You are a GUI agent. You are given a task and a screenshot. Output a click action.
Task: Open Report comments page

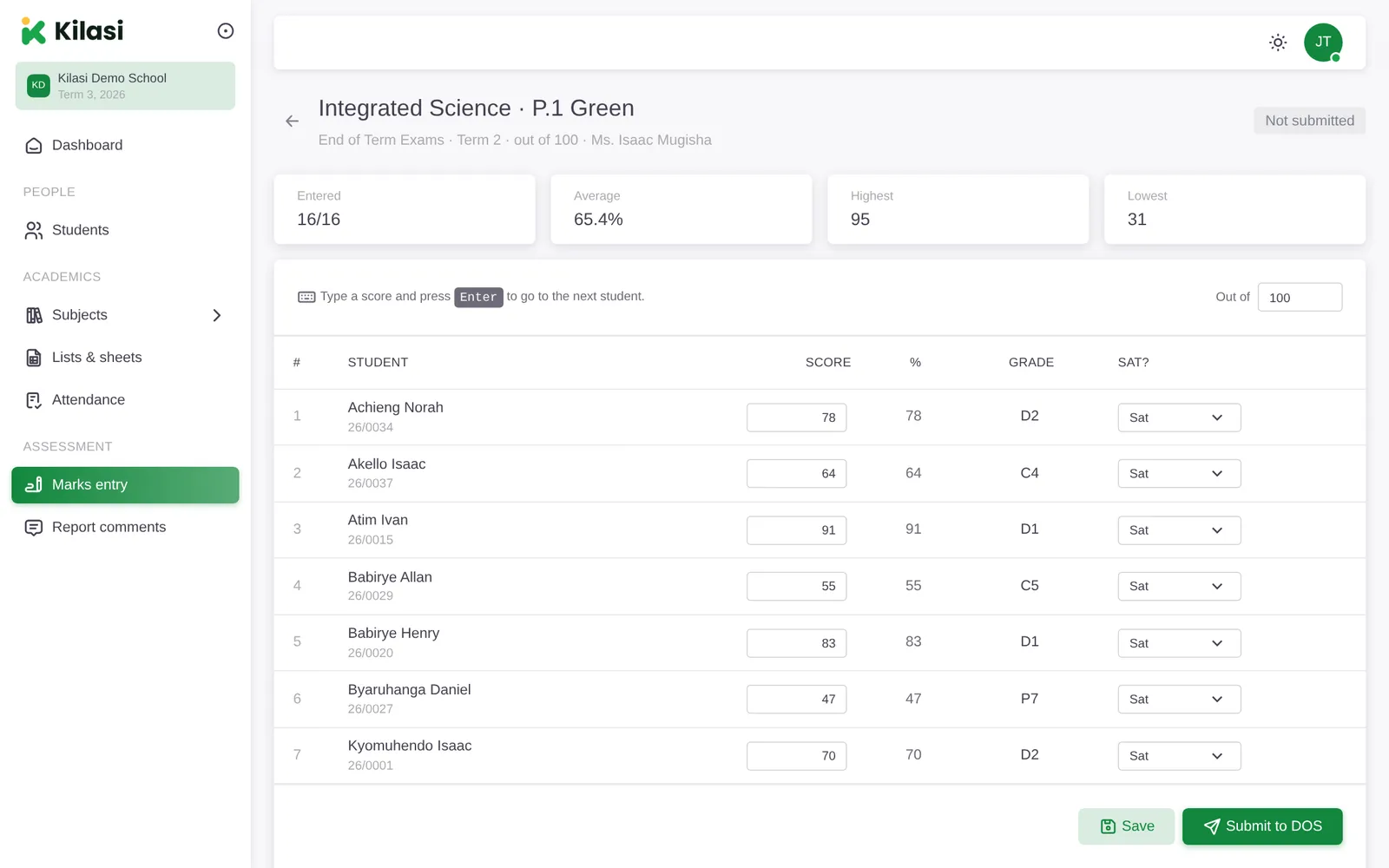click(125, 528)
